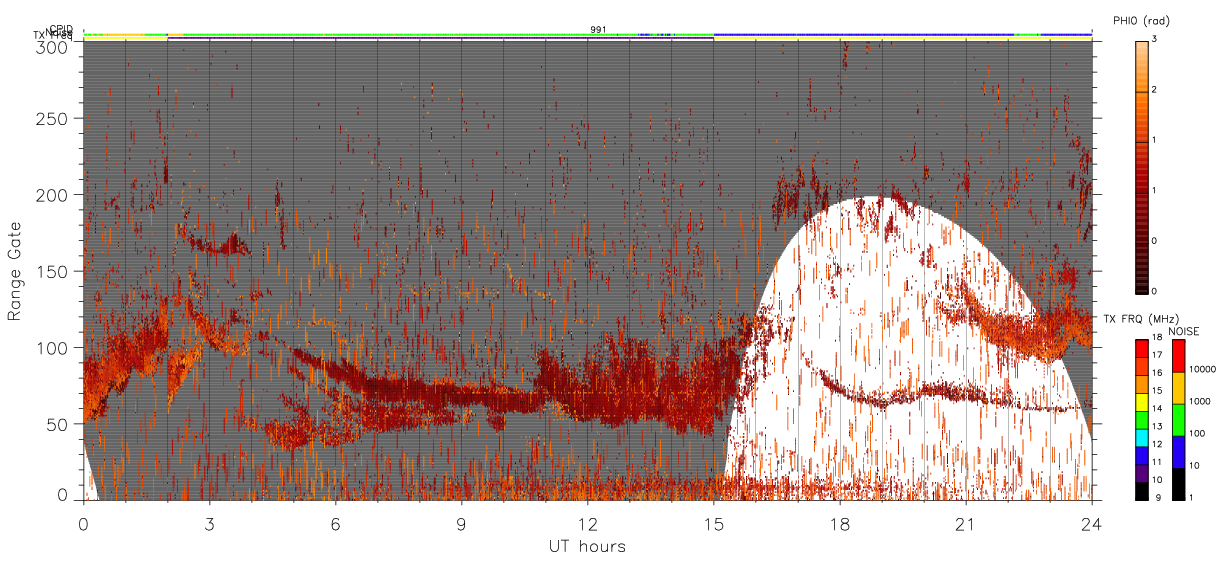Screen dimensions: 1228x567
Task: Click the purple 10–11 MHz TX FRQ swatch
Action: pos(1141,474)
